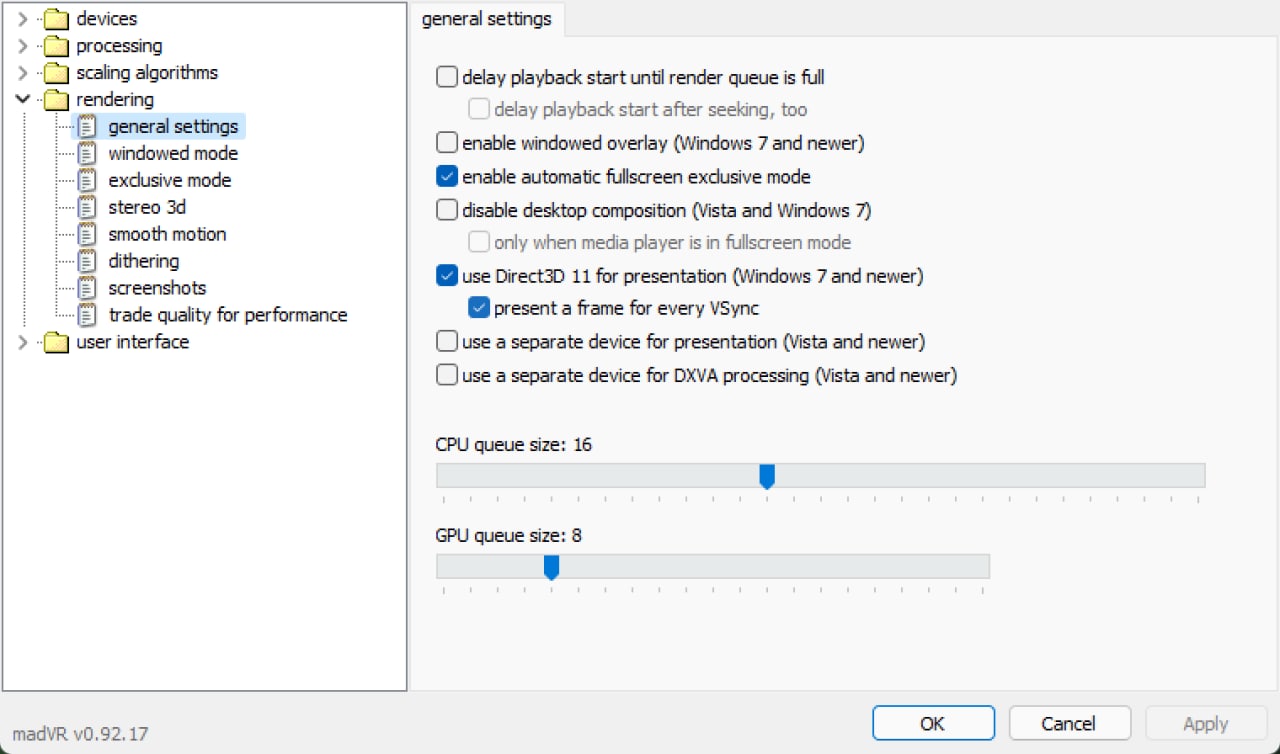Screen dimensions: 1280x754
Task: Open the stereo 3d page icon
Action: (x=87, y=207)
